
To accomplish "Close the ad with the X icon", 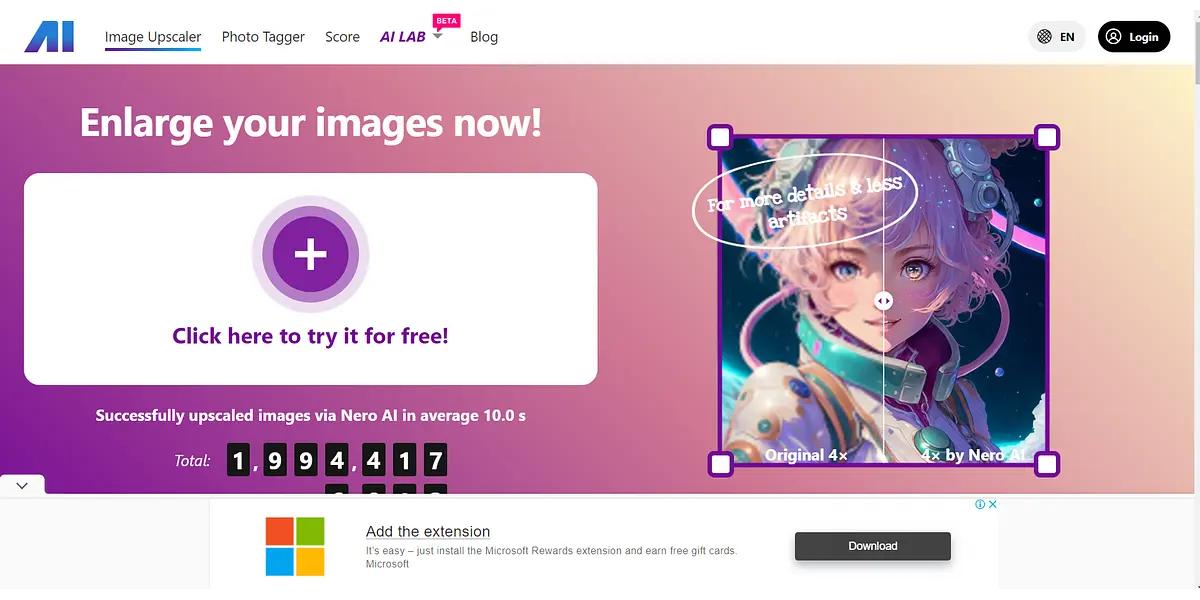I will [993, 504].
